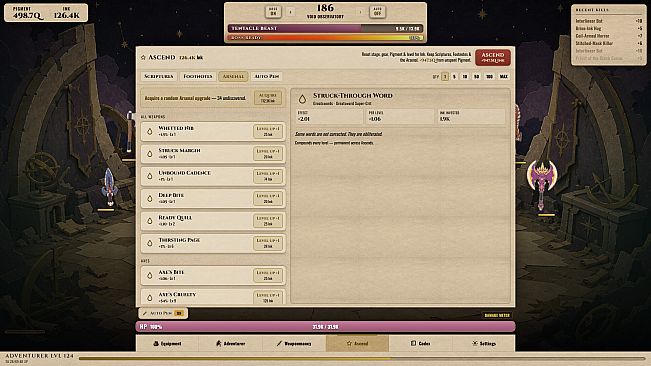Viewport: 651px width, 366px height.
Task: Click the Struck-Through Word ink drop icon
Action: 302,99
